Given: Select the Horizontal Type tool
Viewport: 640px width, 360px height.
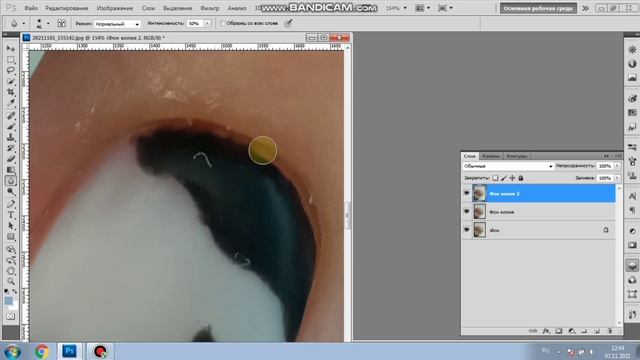Looking at the screenshot, I should click(x=11, y=215).
